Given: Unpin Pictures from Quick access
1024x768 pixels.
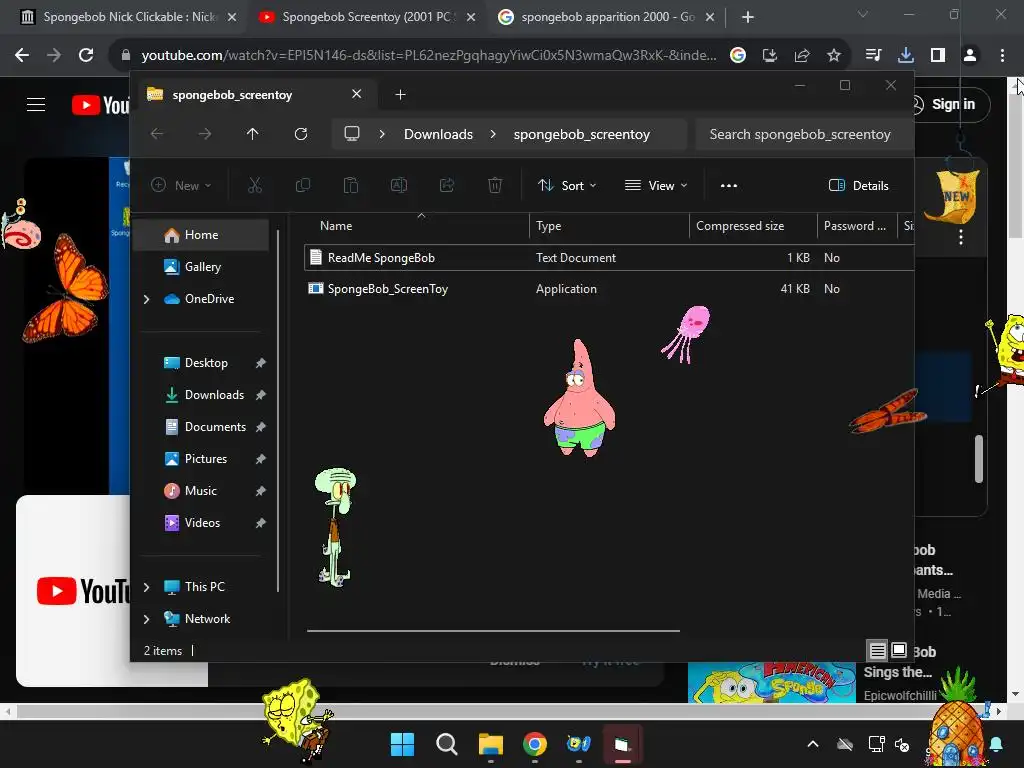Looking at the screenshot, I should click(x=261, y=459).
